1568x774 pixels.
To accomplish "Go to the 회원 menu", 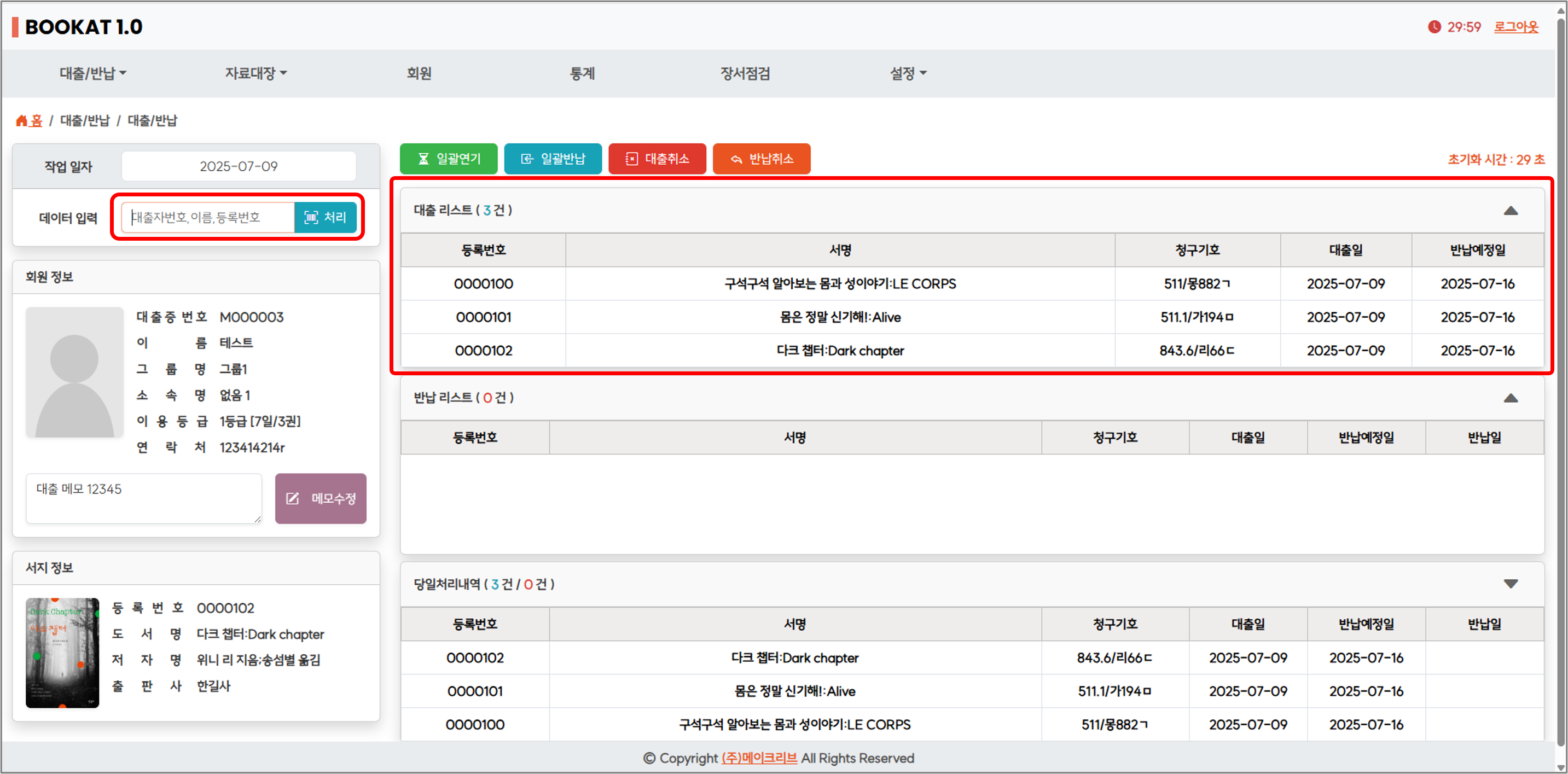I will coord(419,73).
